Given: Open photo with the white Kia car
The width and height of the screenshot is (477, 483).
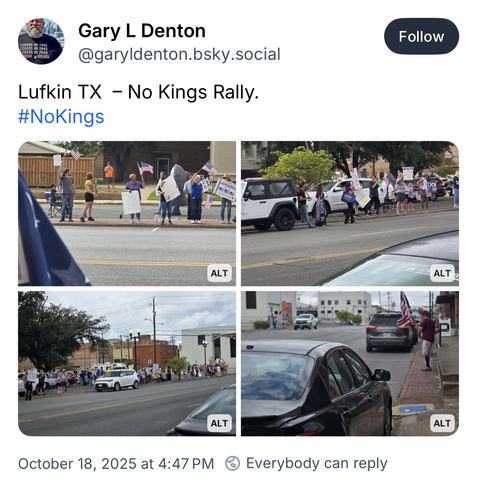Looking at the screenshot, I should (127, 363).
